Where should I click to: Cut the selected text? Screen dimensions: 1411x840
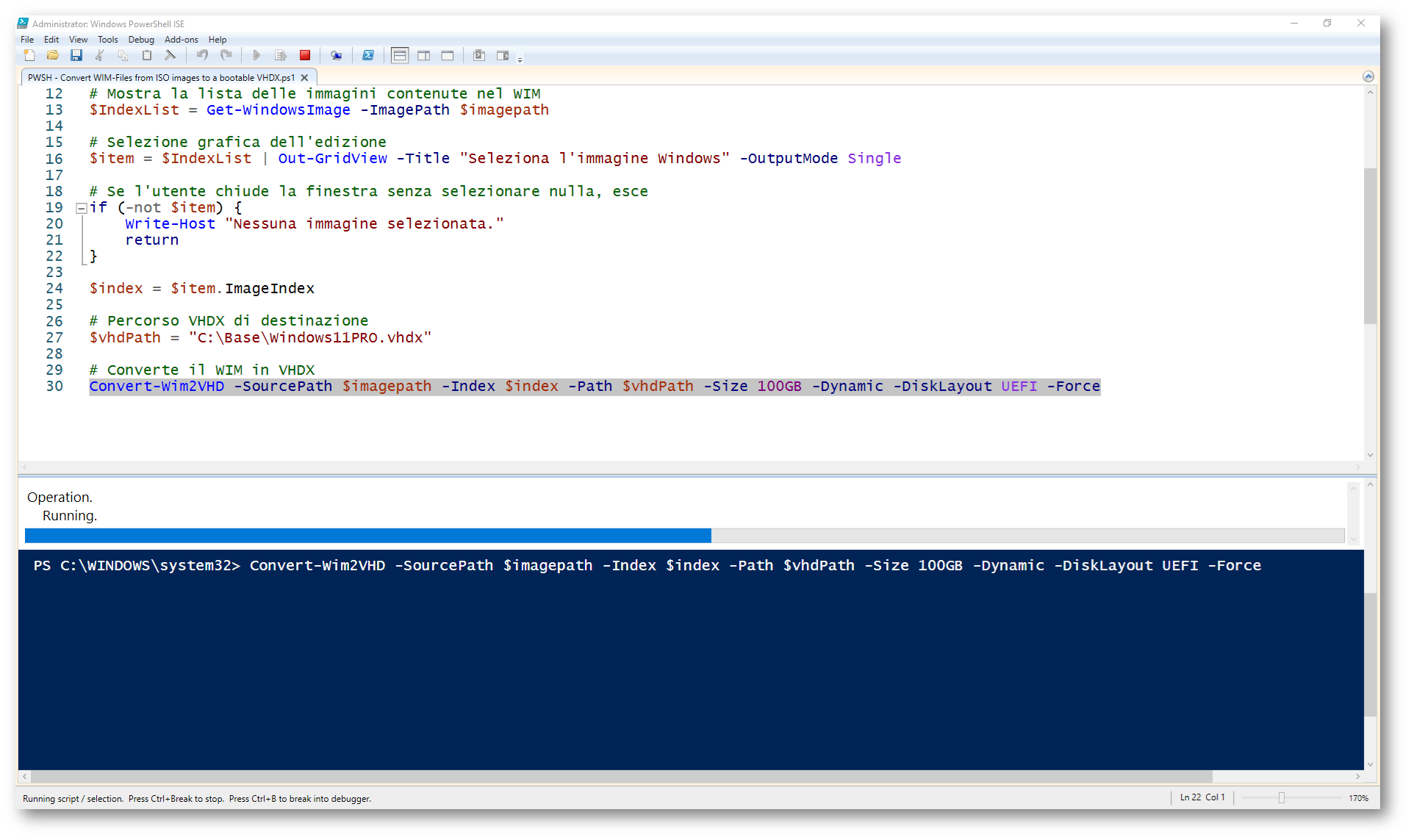(x=100, y=55)
